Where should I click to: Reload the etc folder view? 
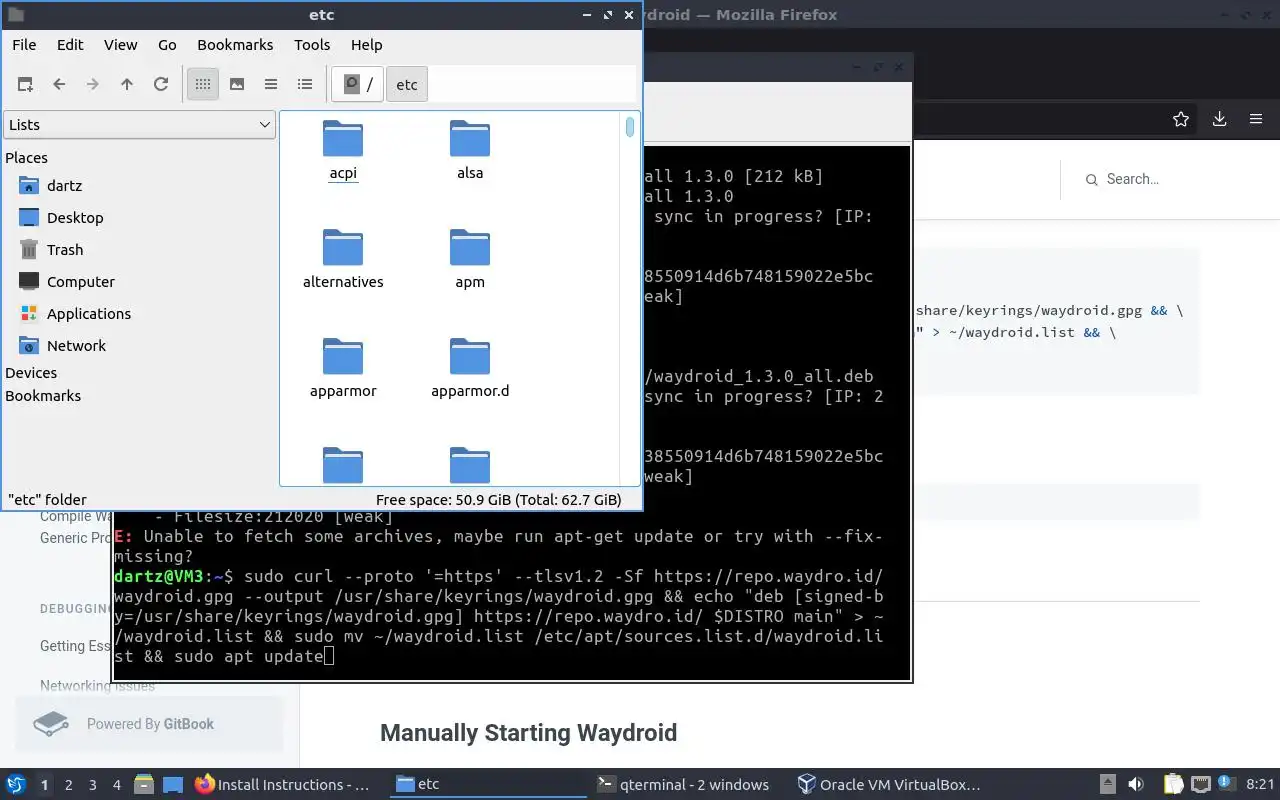(x=161, y=85)
